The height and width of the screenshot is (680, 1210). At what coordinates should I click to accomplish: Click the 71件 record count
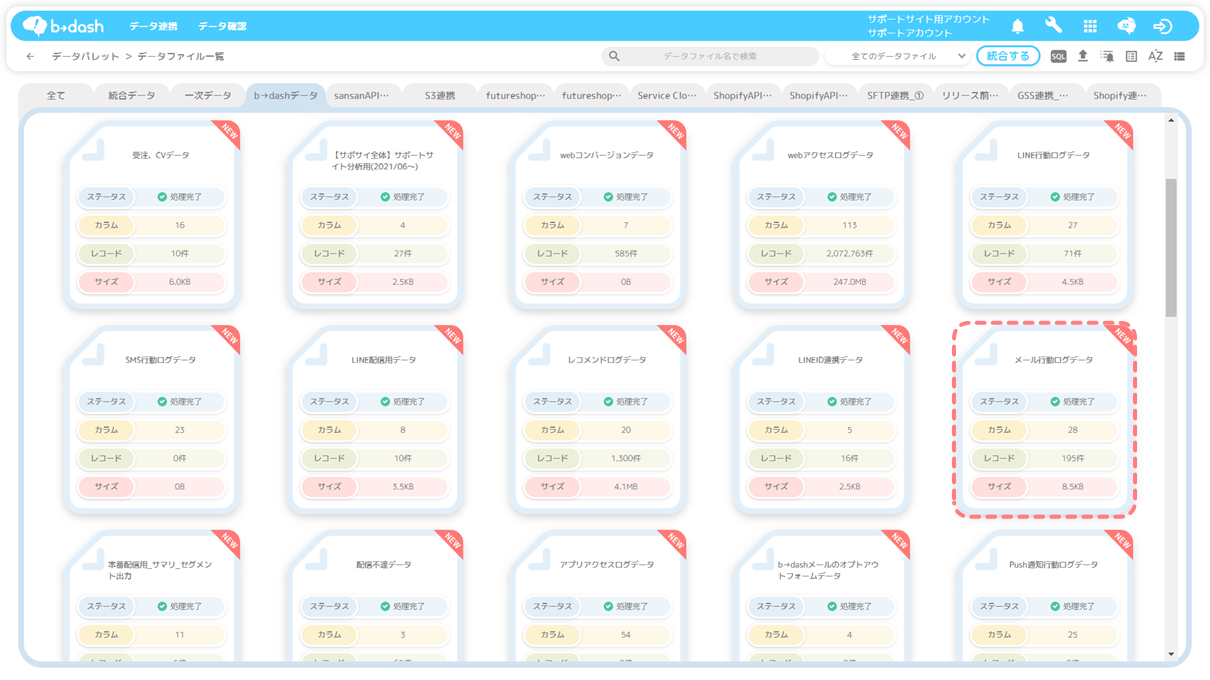point(1073,254)
